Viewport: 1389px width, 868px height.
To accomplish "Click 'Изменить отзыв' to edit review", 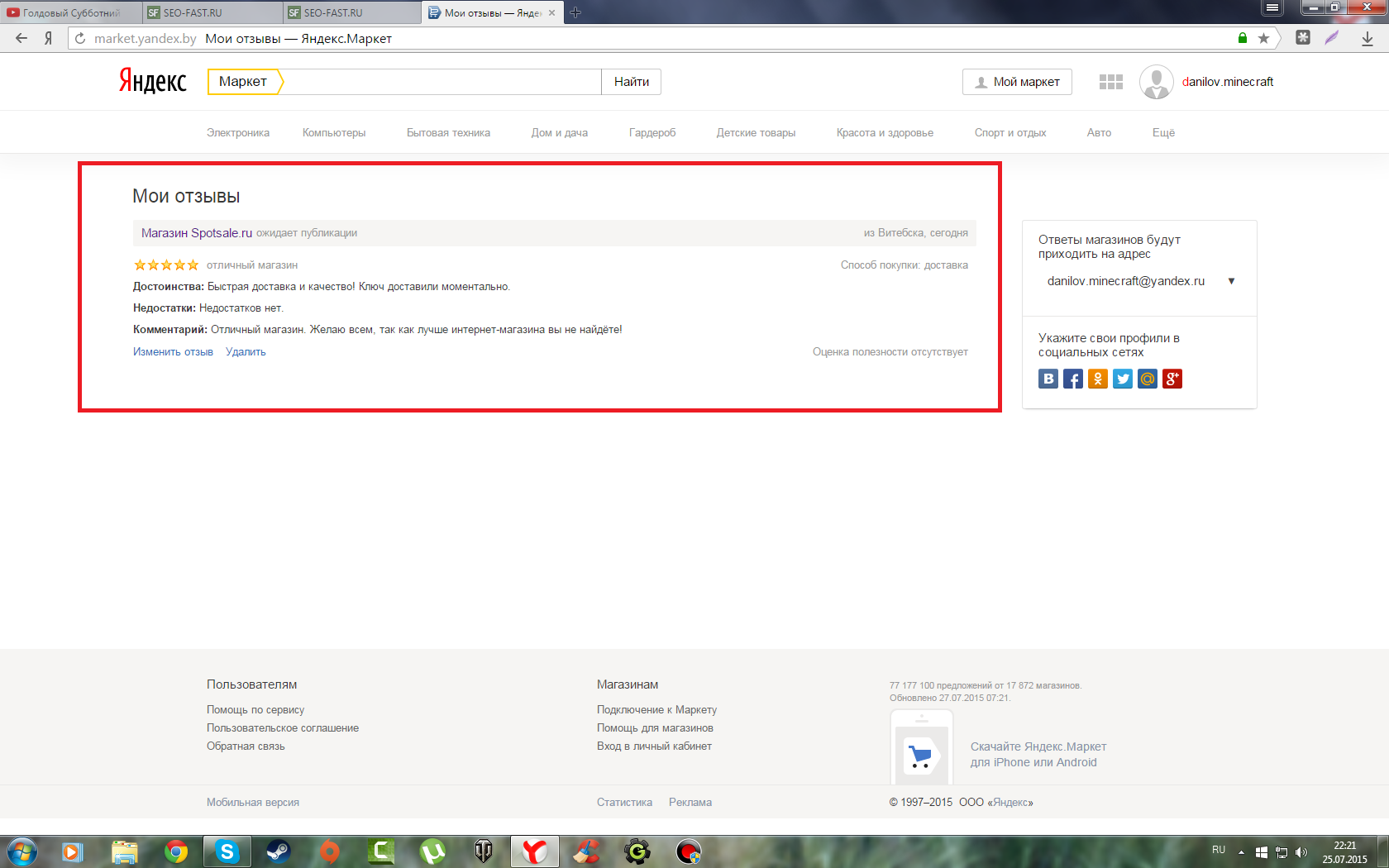I will pyautogui.click(x=173, y=351).
